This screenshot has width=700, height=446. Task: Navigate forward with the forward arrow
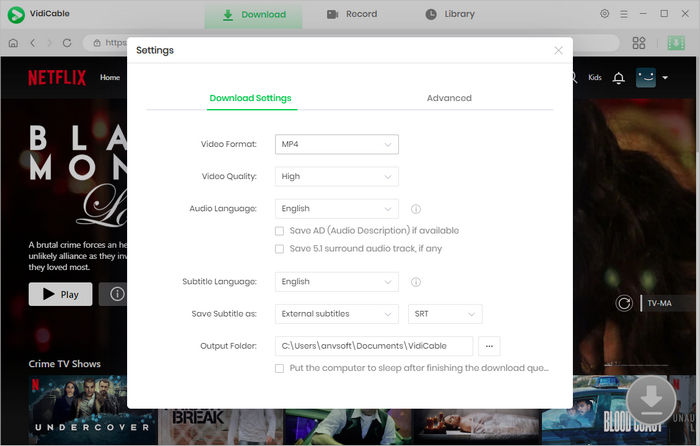click(50, 43)
